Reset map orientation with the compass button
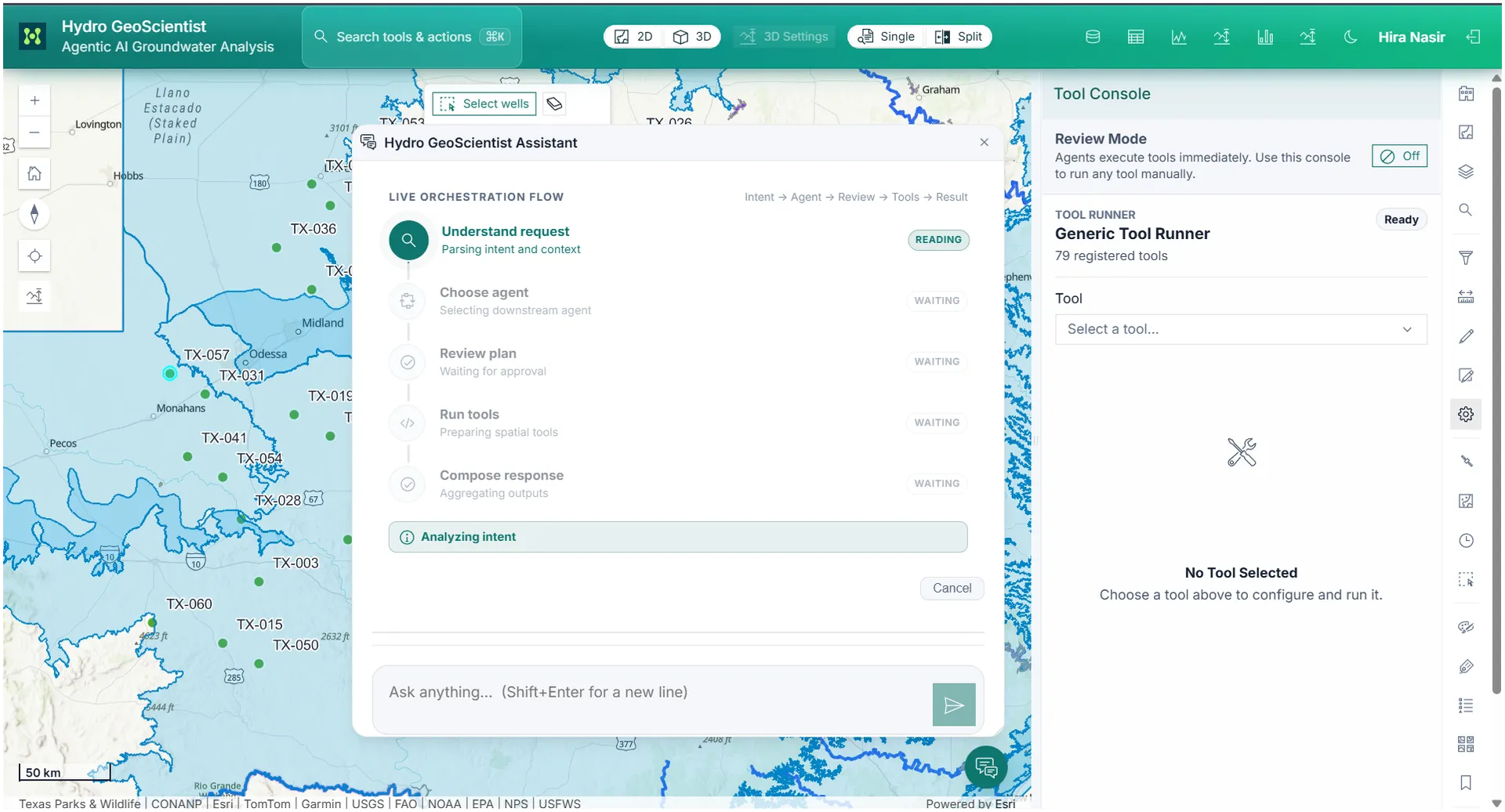Viewport: 1505px width, 812px height. pos(34,214)
